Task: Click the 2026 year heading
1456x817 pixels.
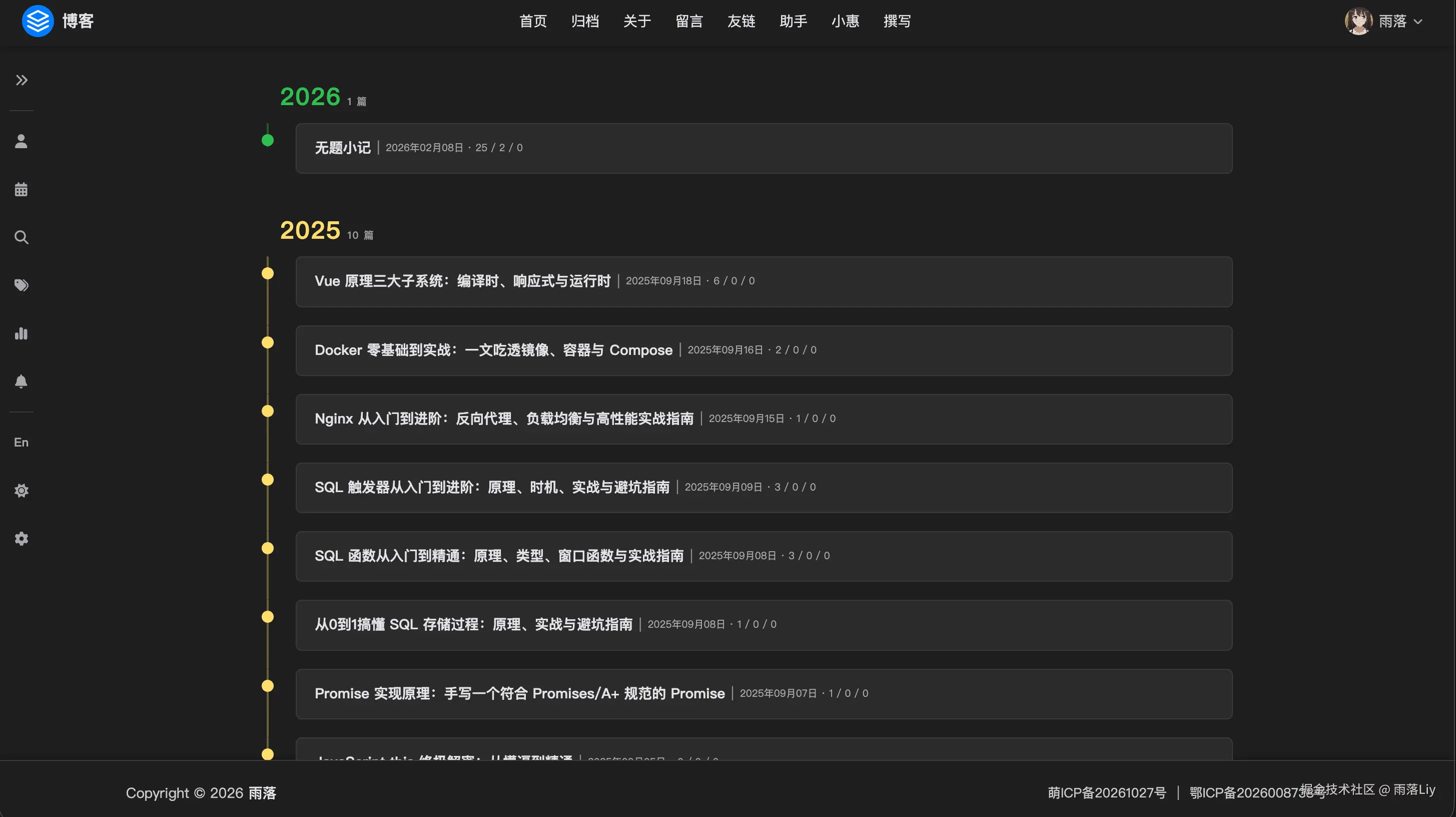Action: tap(310, 97)
